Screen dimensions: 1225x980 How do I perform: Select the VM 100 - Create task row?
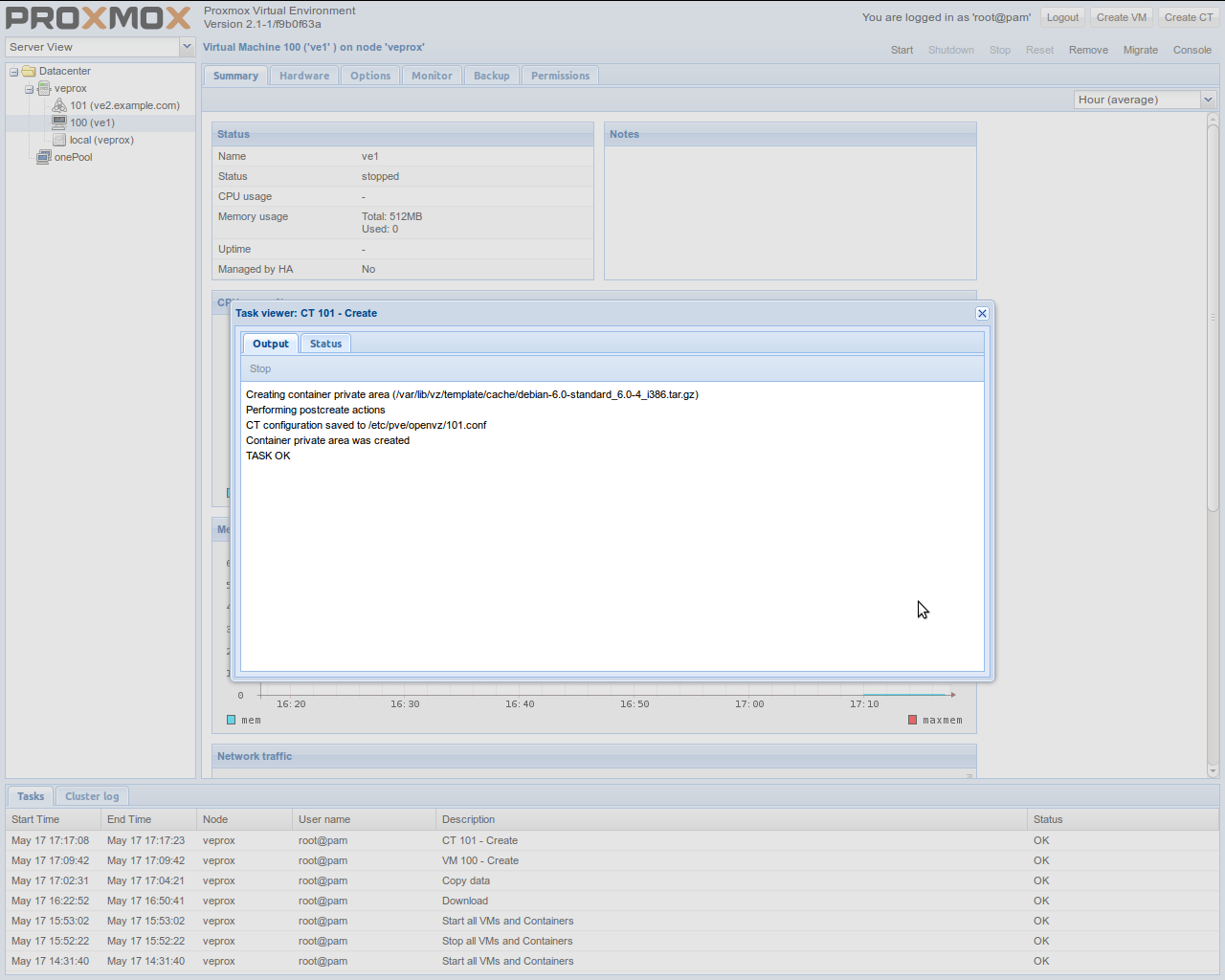pos(479,860)
